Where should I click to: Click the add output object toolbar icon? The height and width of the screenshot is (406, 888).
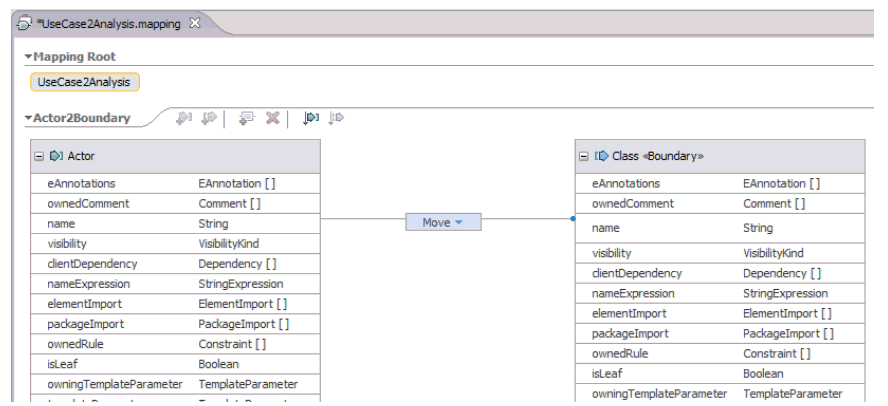[209, 118]
